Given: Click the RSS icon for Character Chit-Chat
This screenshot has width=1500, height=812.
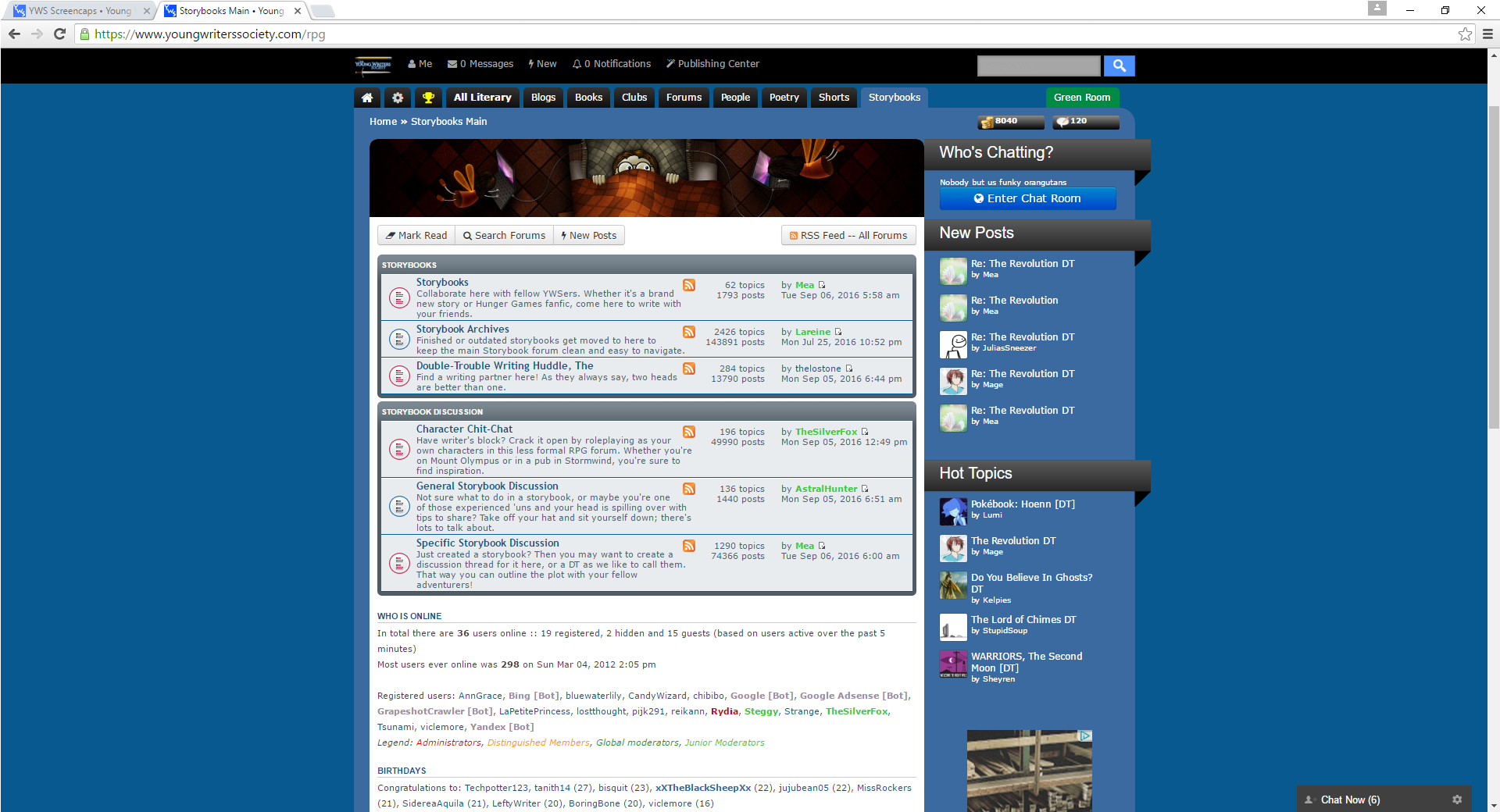Looking at the screenshot, I should [689, 432].
